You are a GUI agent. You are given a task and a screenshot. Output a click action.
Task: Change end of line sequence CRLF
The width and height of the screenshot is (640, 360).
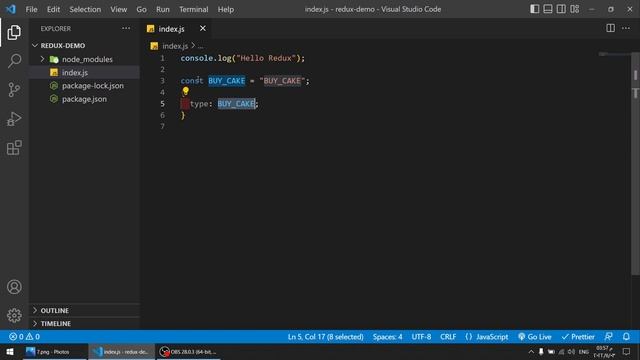(x=448, y=337)
